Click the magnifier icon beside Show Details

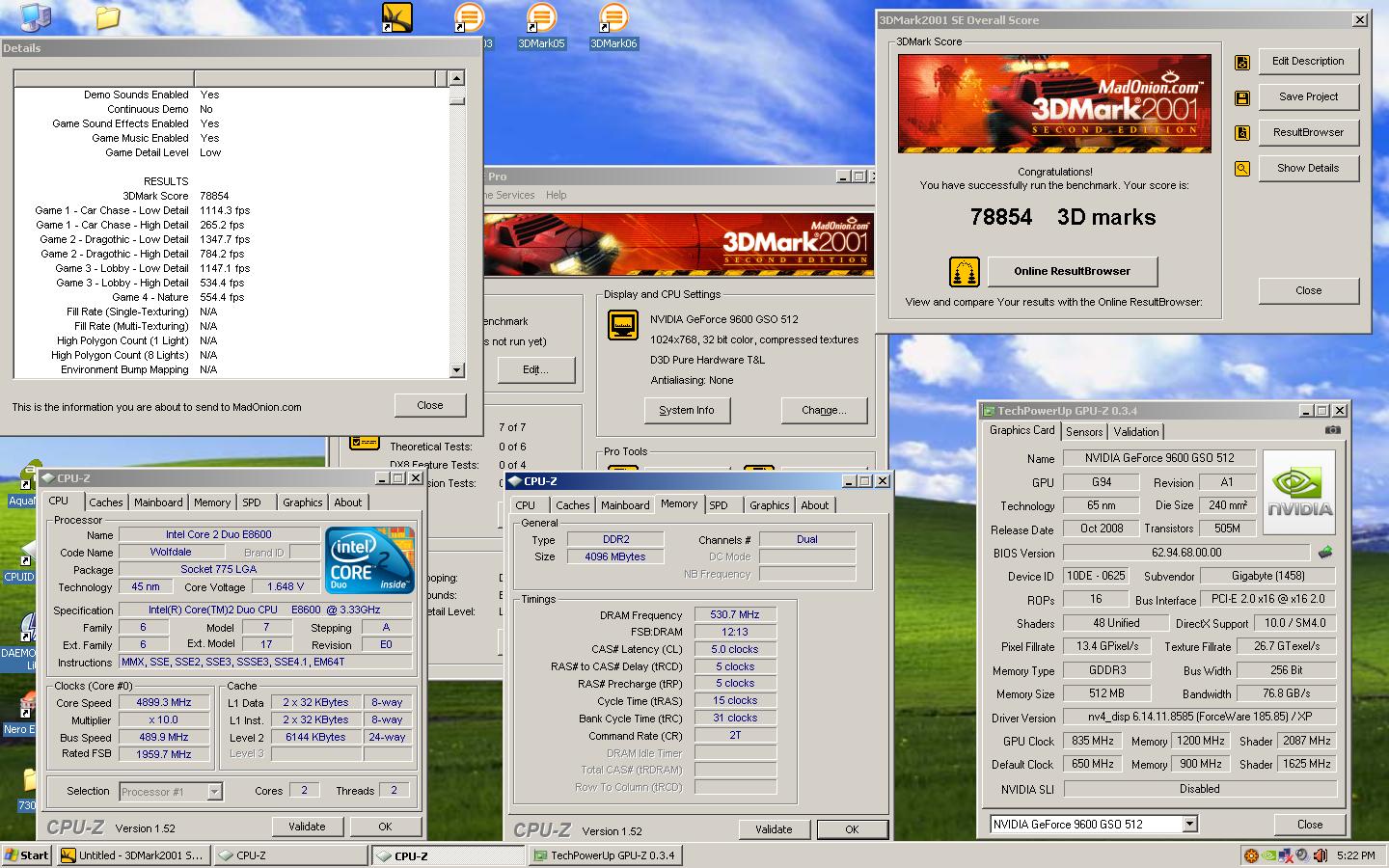pyautogui.click(x=1242, y=169)
